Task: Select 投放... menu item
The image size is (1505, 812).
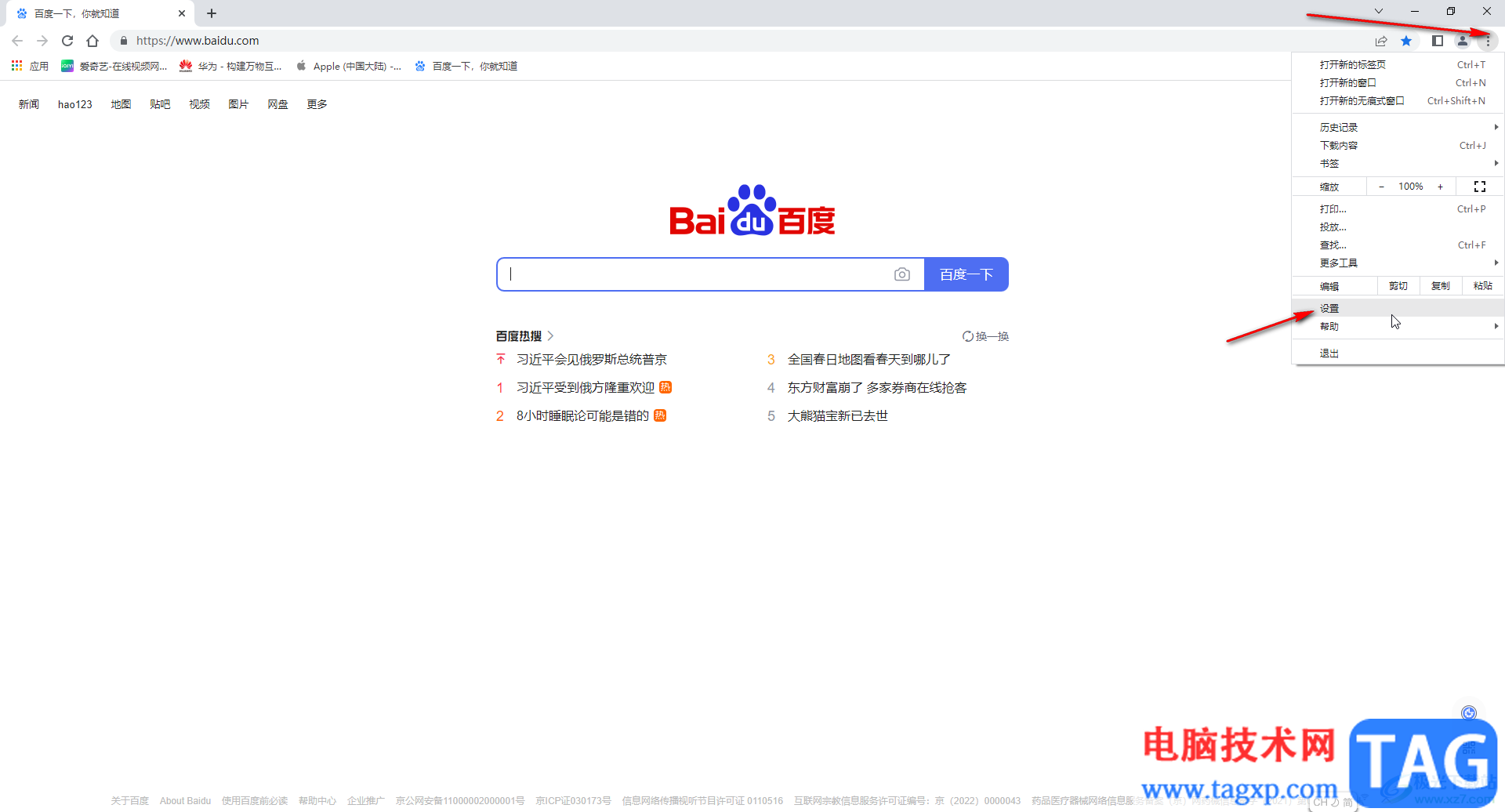Action: tap(1398, 227)
